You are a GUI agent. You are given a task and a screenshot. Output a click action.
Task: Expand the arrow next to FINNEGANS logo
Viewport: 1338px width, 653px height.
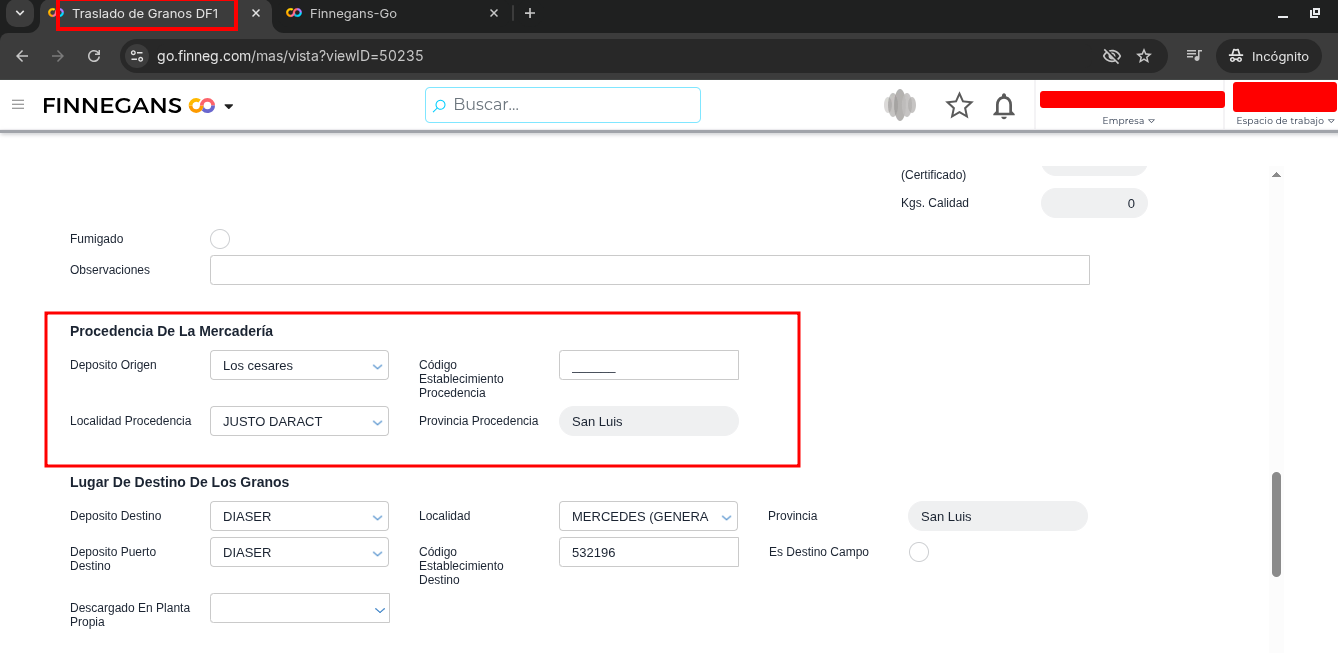[x=229, y=106]
